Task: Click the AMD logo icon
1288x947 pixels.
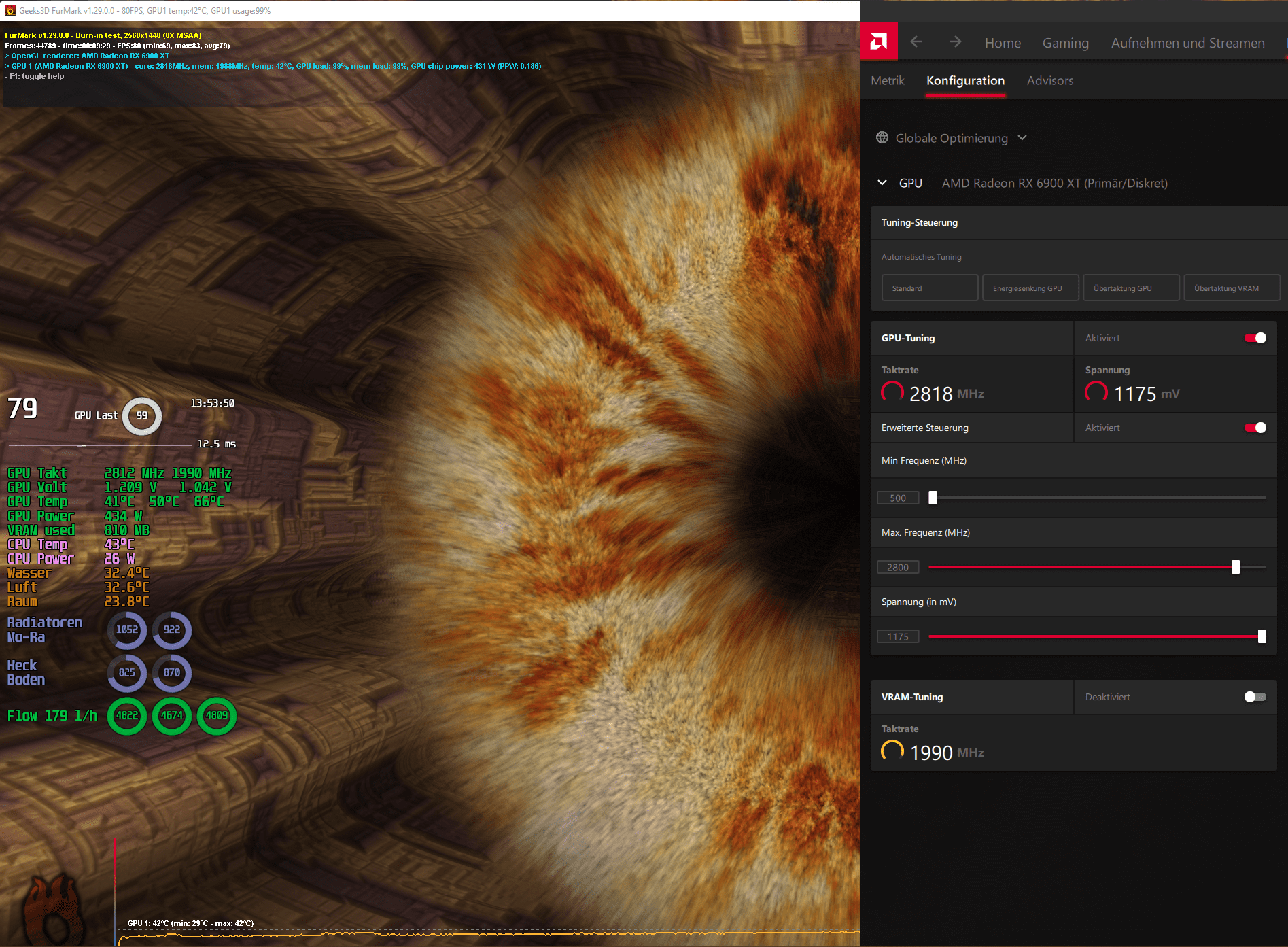Action: pyautogui.click(x=878, y=42)
